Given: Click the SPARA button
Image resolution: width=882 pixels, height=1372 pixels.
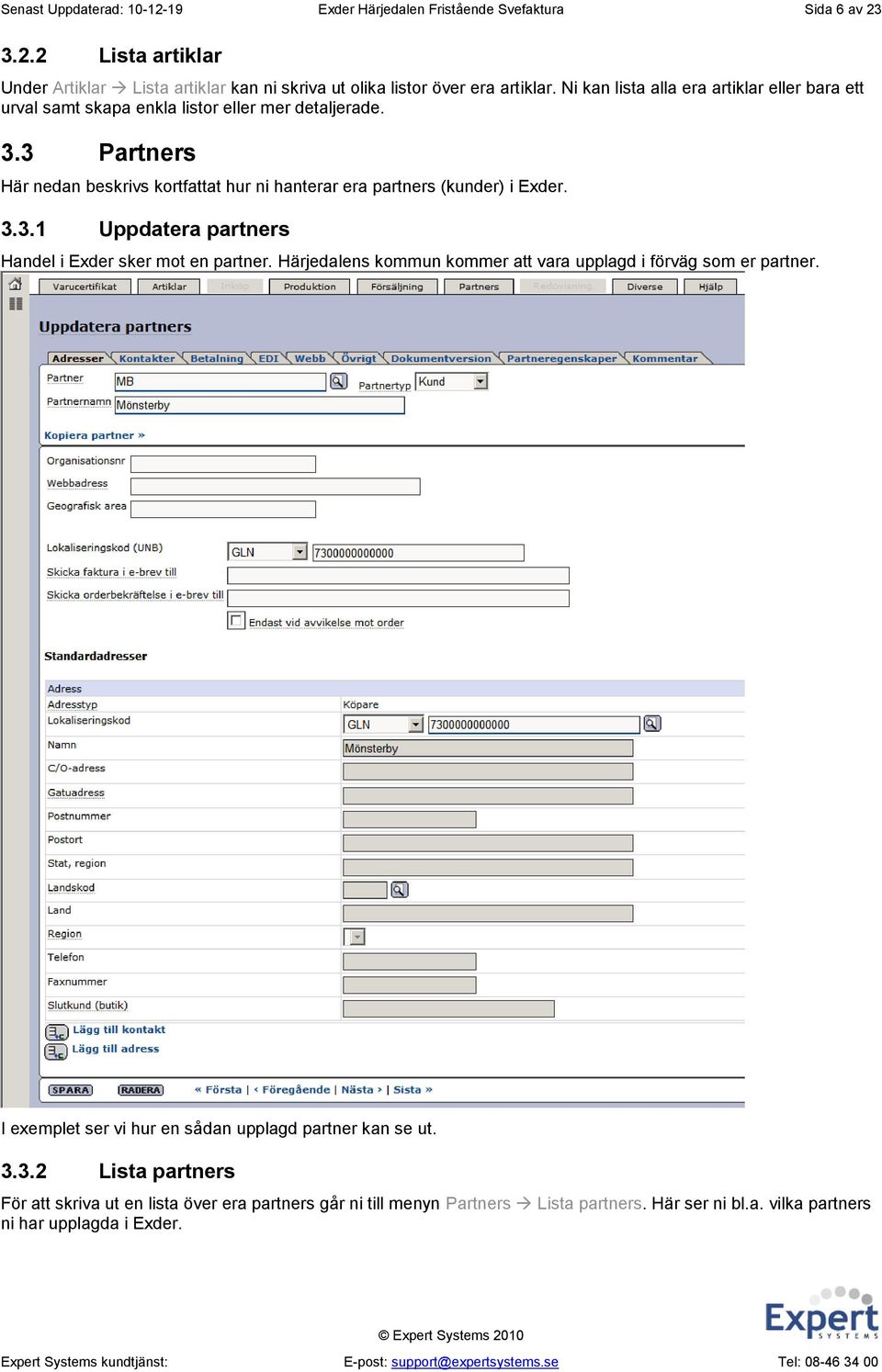Looking at the screenshot, I should coord(71,1090).
